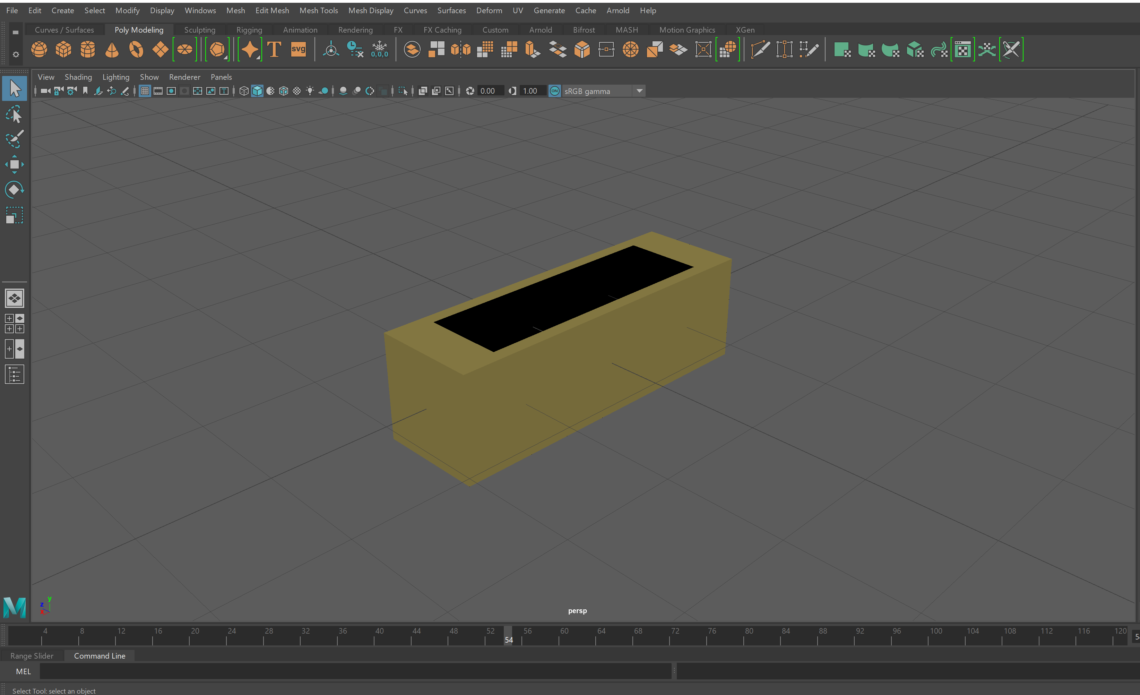Open the panel View menu
This screenshot has width=1140, height=695.
pyautogui.click(x=46, y=77)
